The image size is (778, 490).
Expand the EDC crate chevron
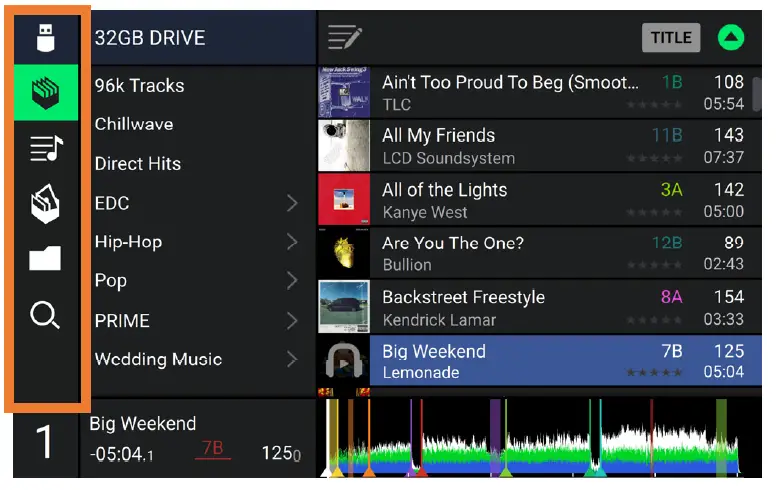click(292, 203)
